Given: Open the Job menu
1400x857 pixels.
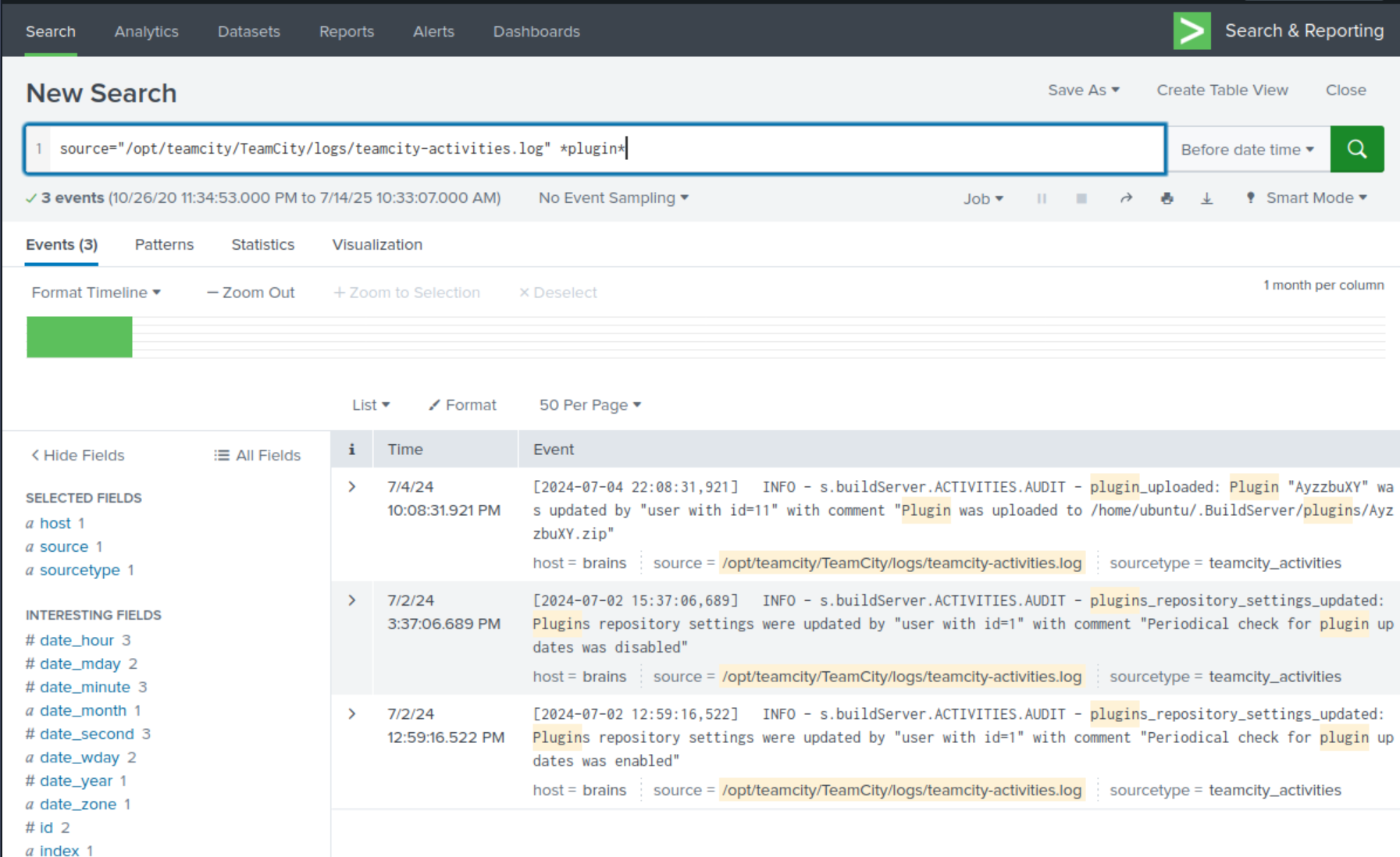Looking at the screenshot, I should click(983, 199).
